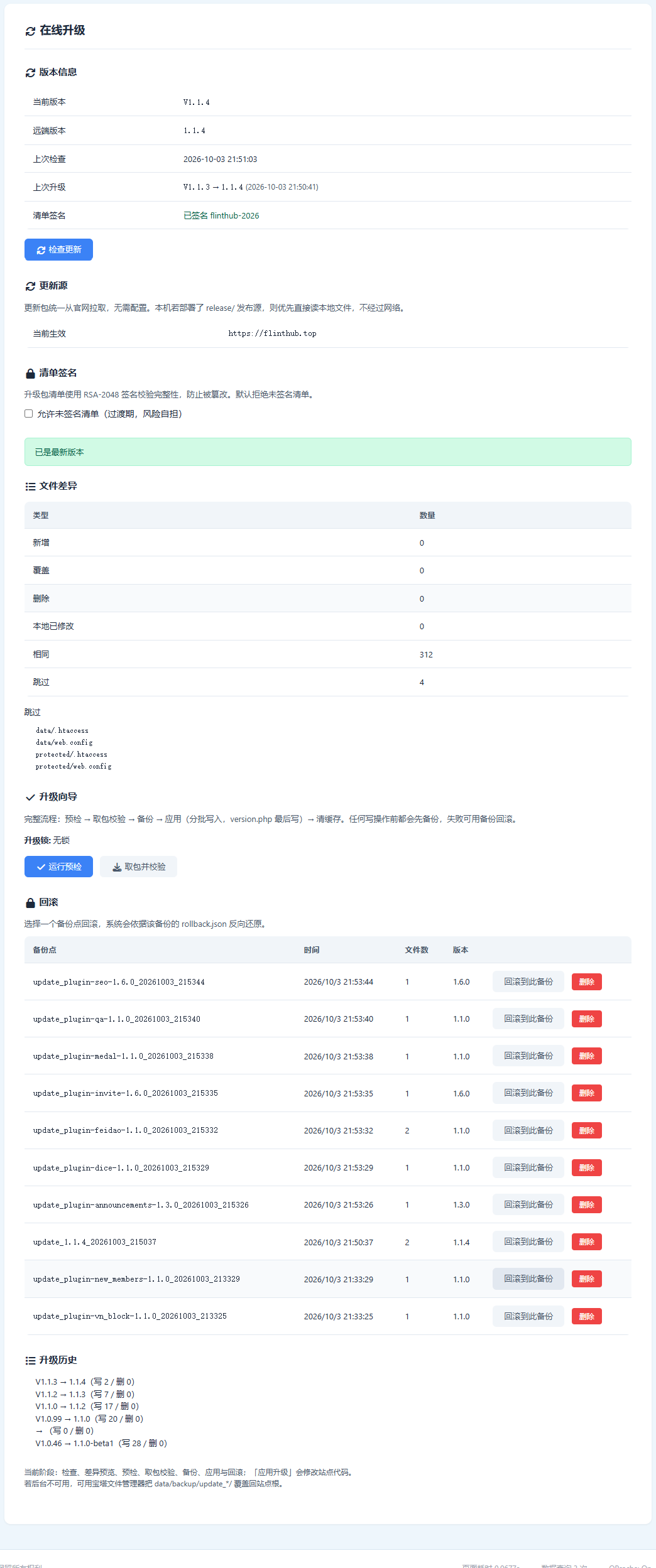Delete the update_plugin-dice-1.1.0 backup
The image size is (656, 1568).
tap(587, 1167)
